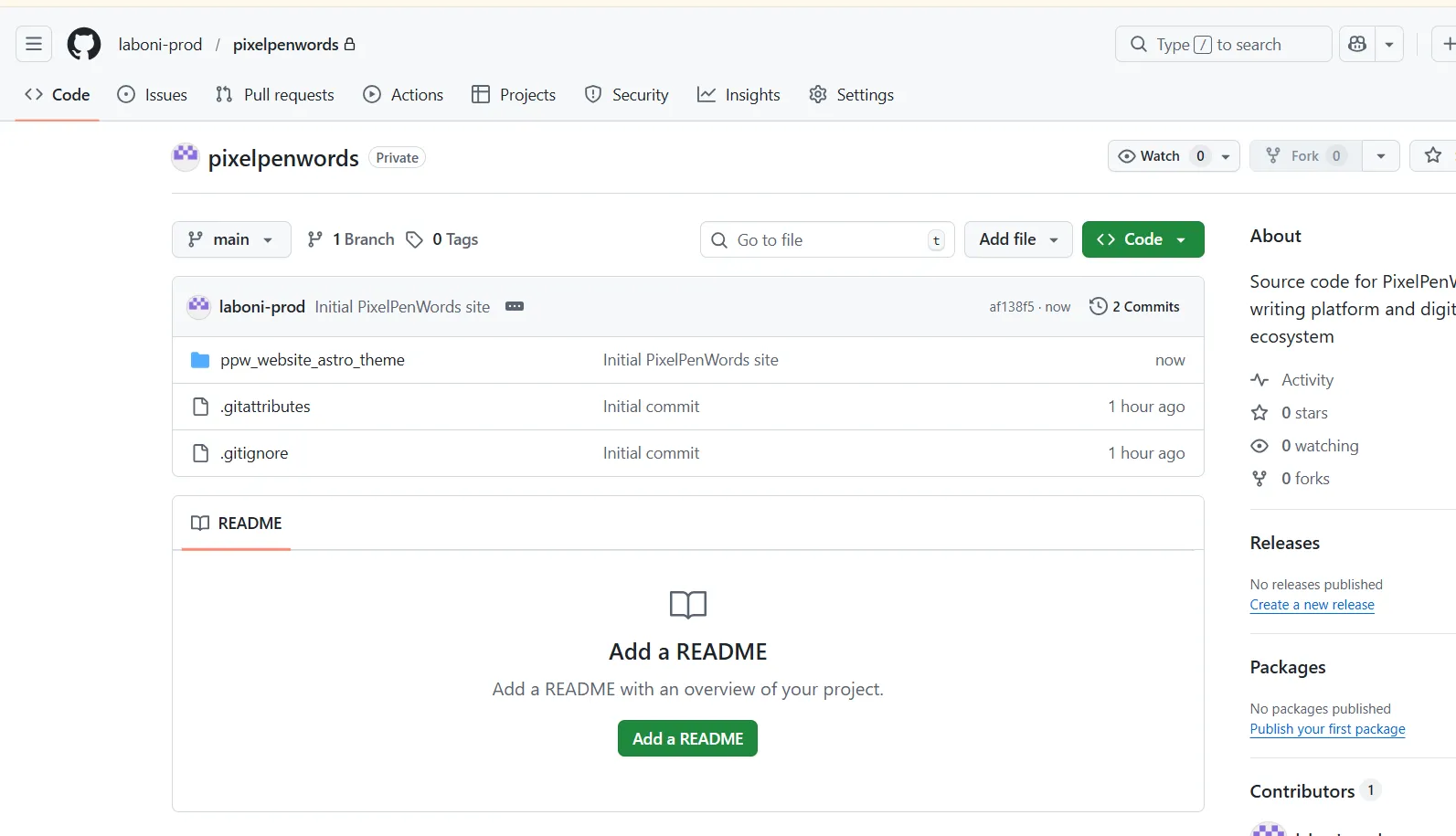Click the pixelpenwords repository avatar

tap(186, 157)
